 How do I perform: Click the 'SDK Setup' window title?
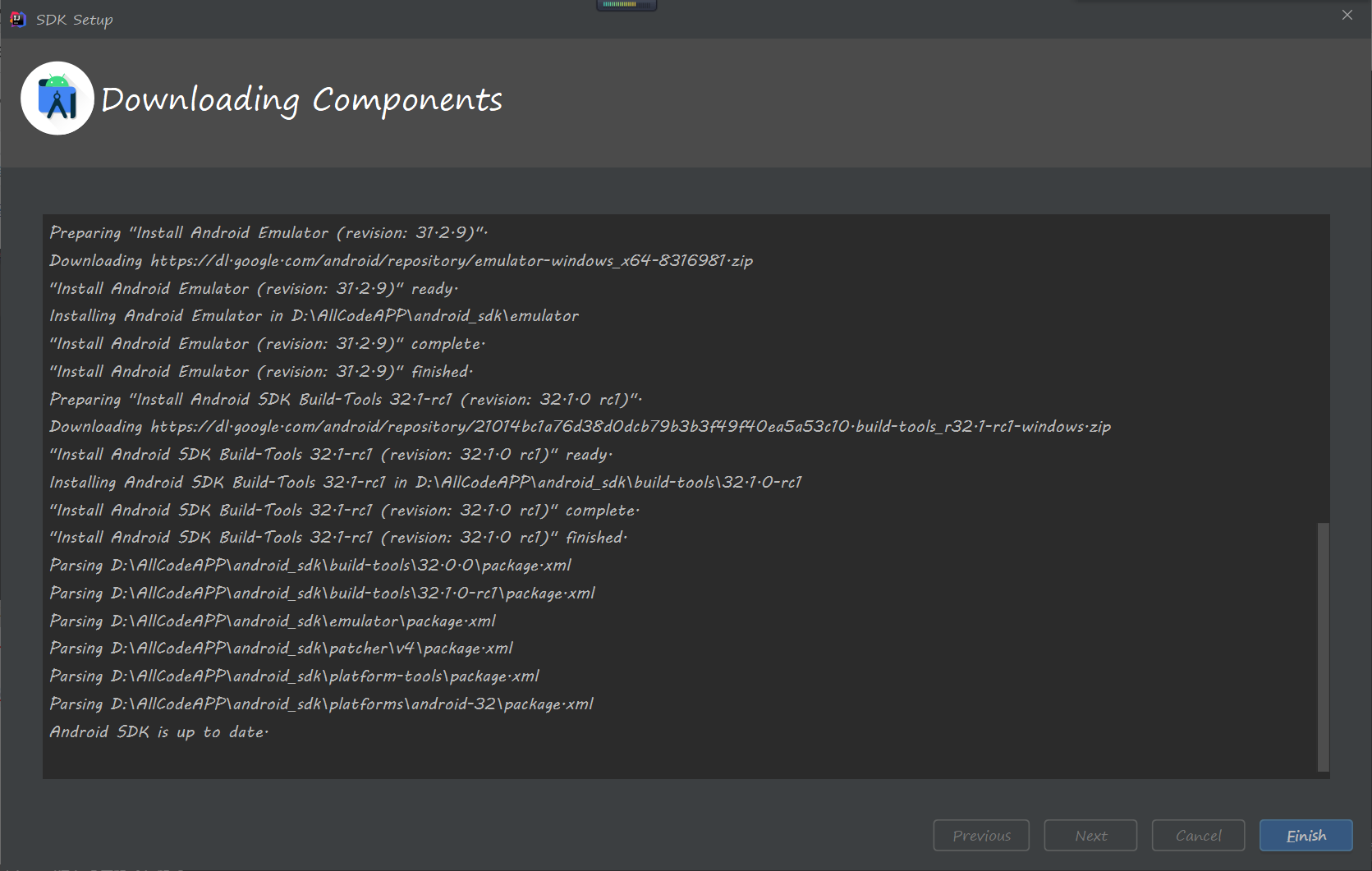coord(74,19)
